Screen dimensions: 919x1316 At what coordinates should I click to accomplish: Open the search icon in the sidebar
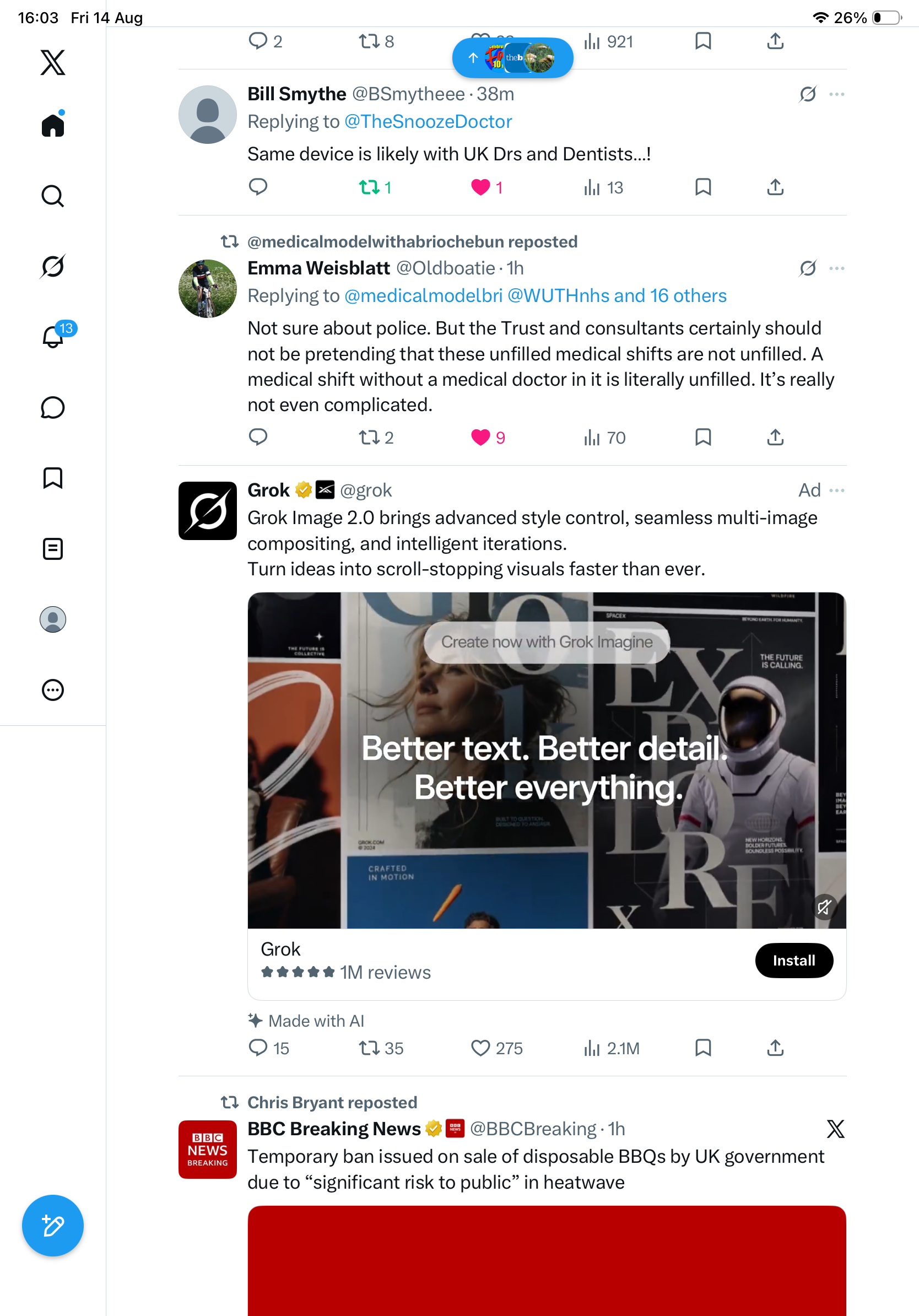click(x=53, y=196)
